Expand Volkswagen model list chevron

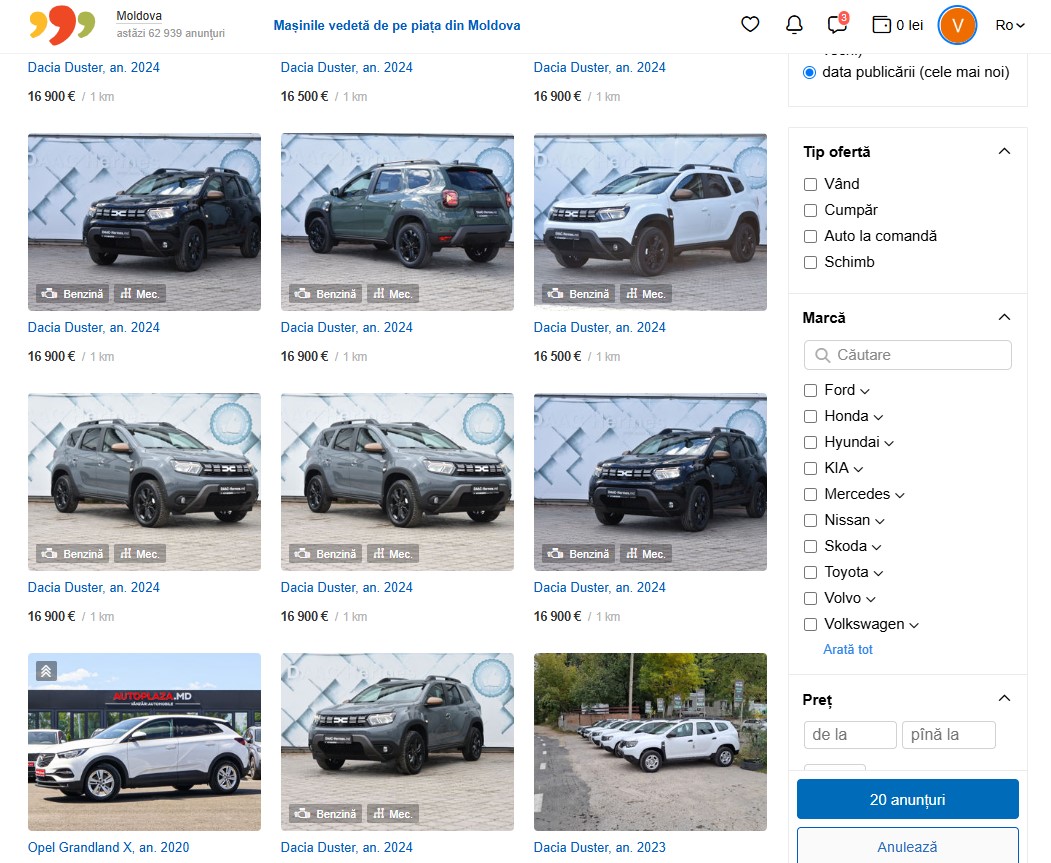pyautogui.click(x=914, y=625)
